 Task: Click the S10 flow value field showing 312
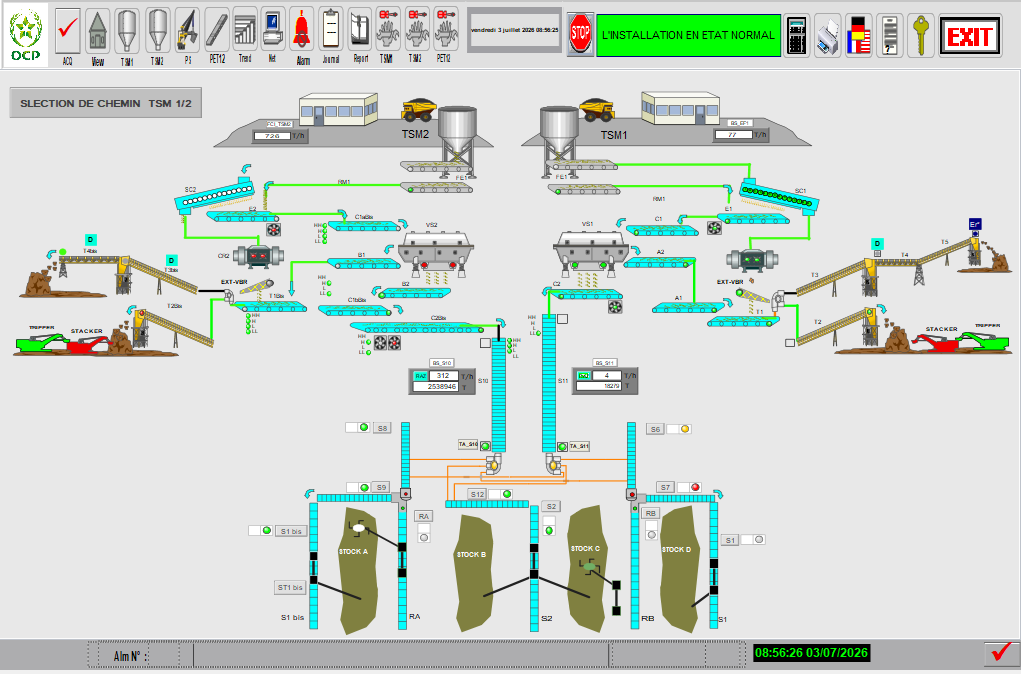coord(443,376)
